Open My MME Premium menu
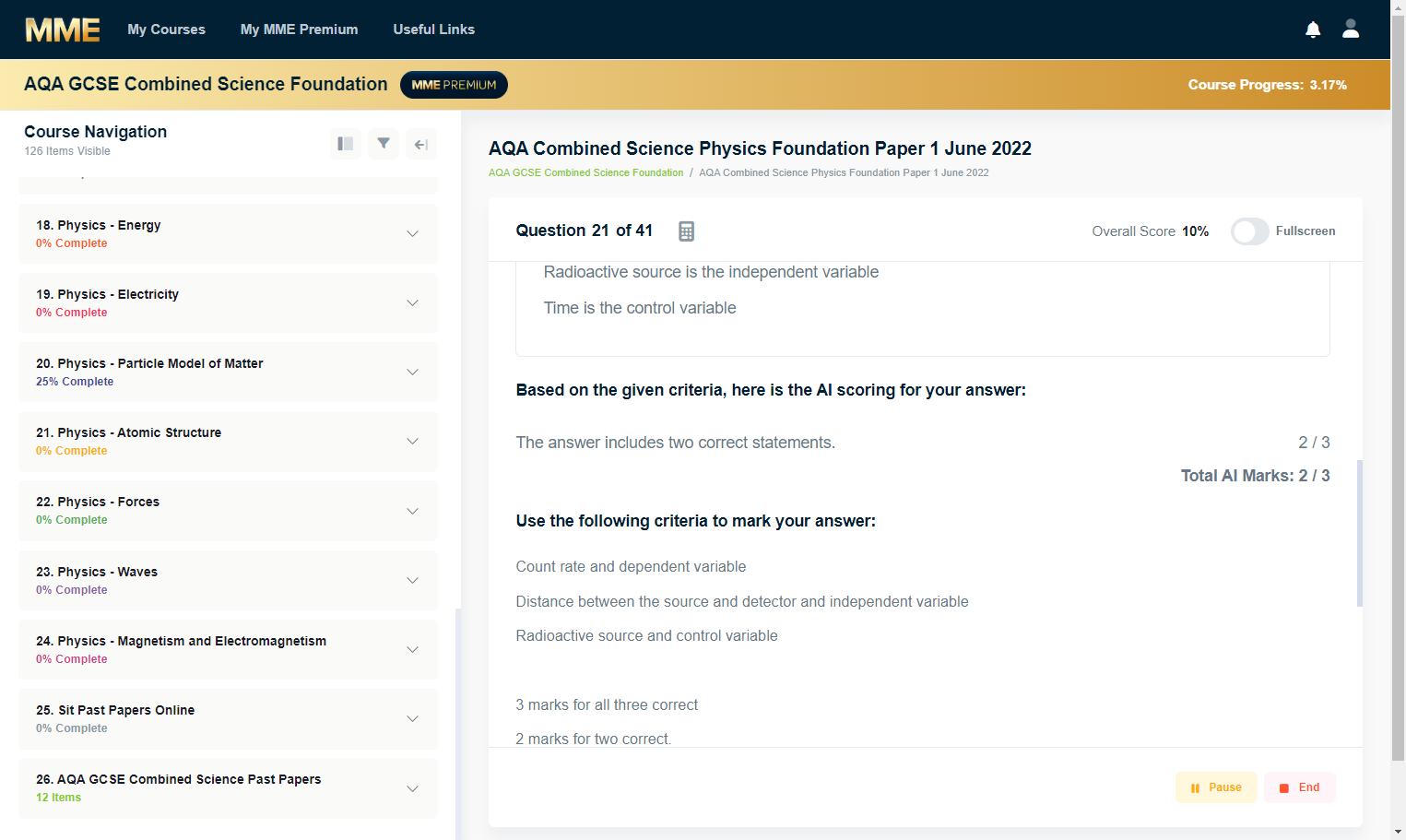 (299, 30)
